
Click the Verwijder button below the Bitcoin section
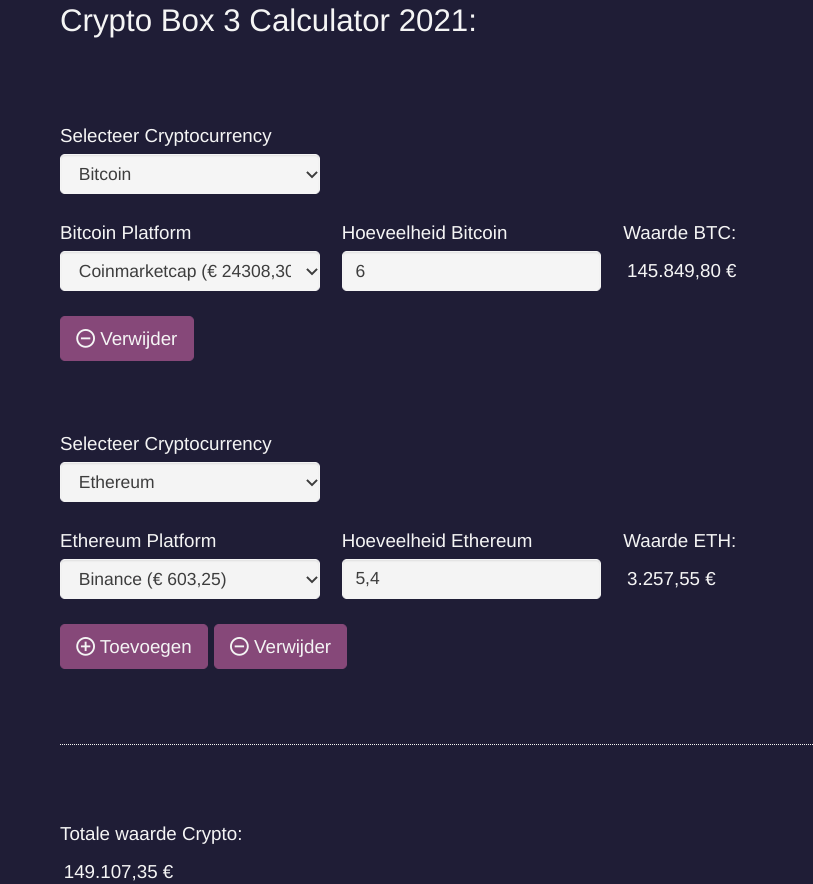coord(127,338)
